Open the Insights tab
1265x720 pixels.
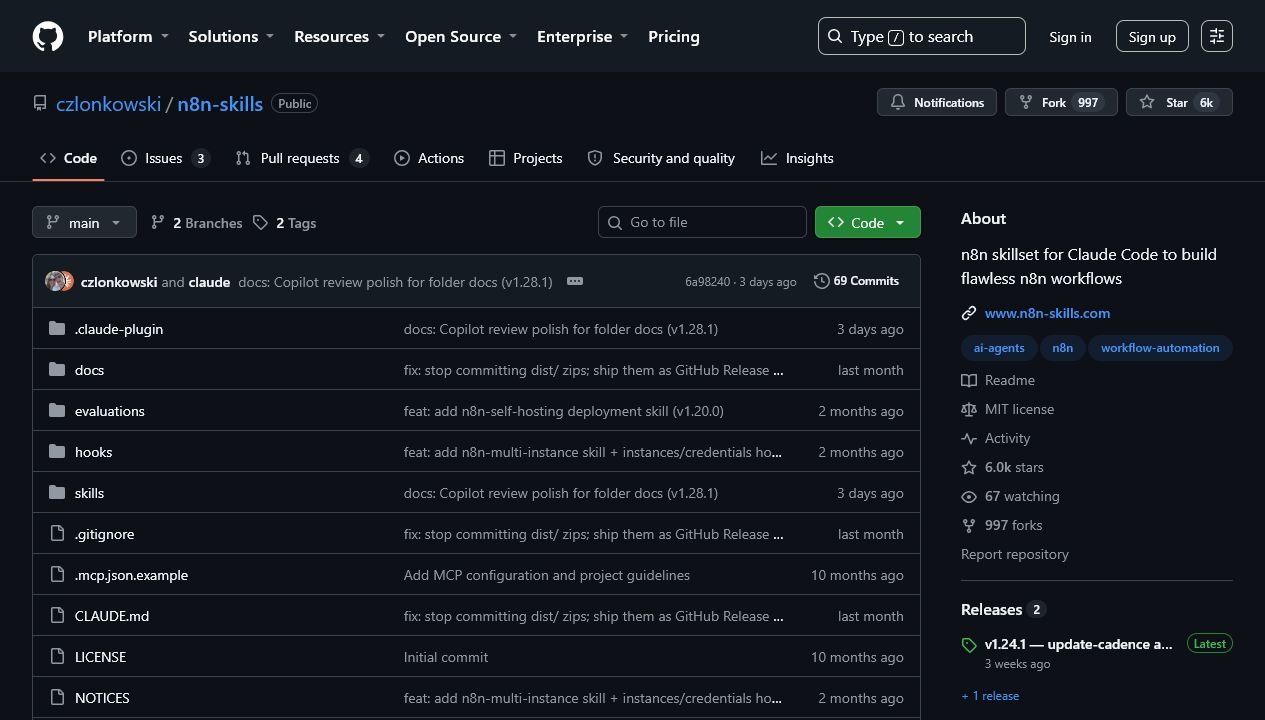[x=797, y=158]
